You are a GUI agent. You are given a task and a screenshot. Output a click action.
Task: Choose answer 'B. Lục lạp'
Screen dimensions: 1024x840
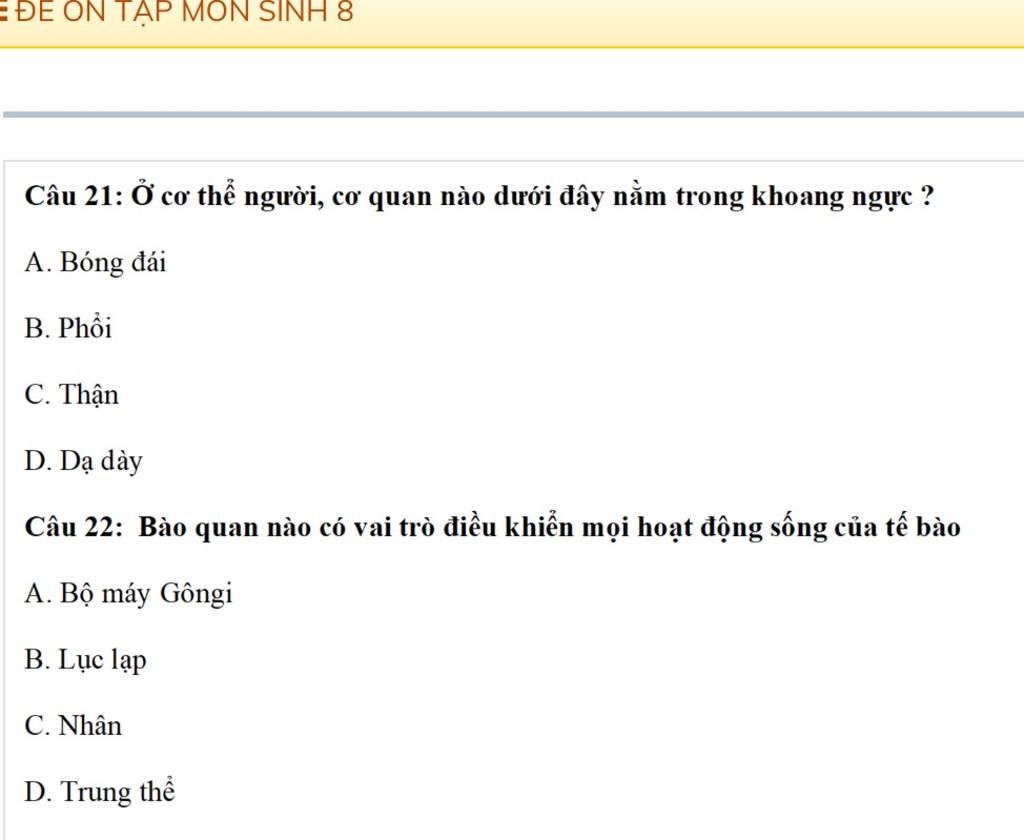click(85, 660)
